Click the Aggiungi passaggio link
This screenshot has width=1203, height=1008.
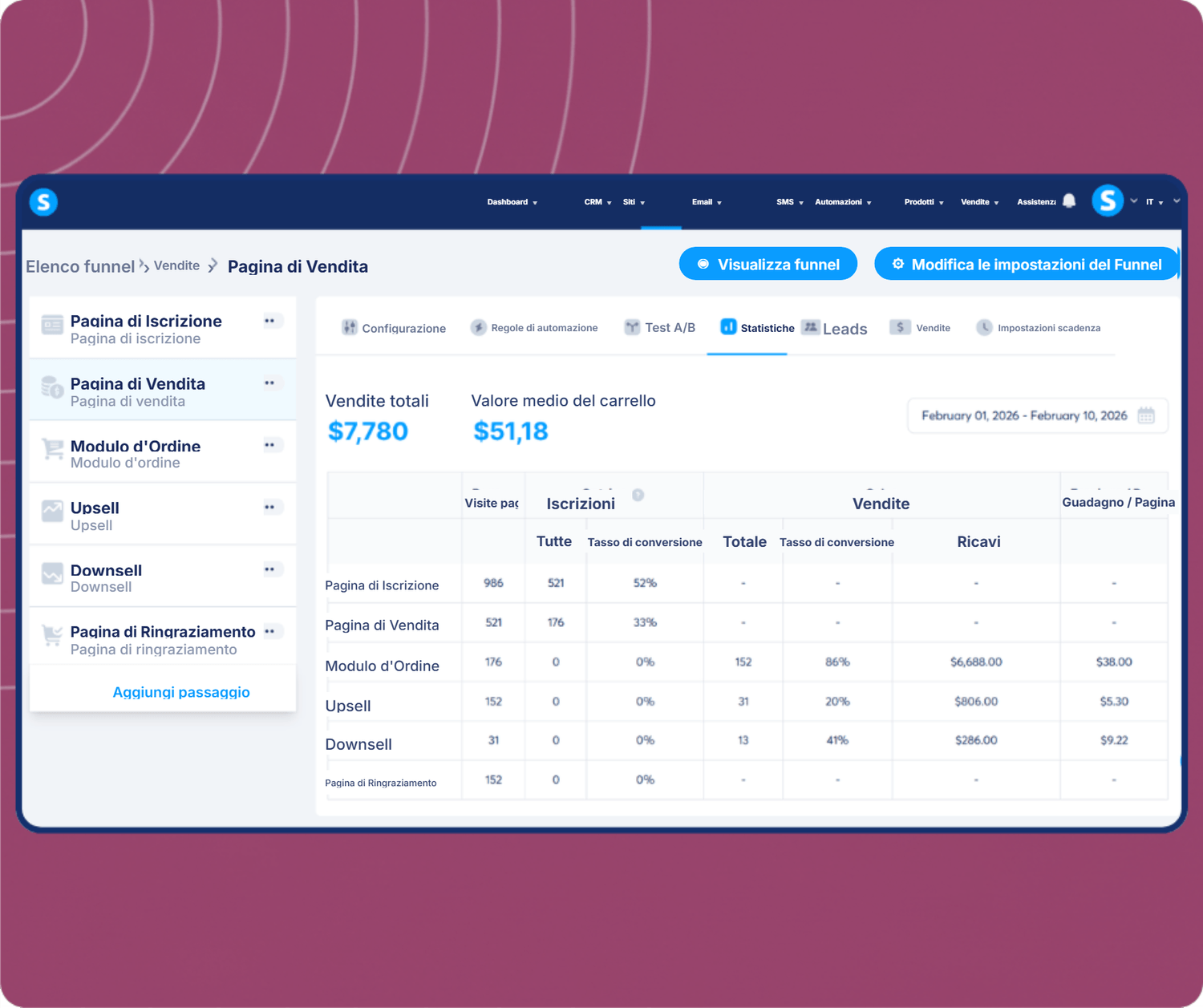tap(181, 692)
